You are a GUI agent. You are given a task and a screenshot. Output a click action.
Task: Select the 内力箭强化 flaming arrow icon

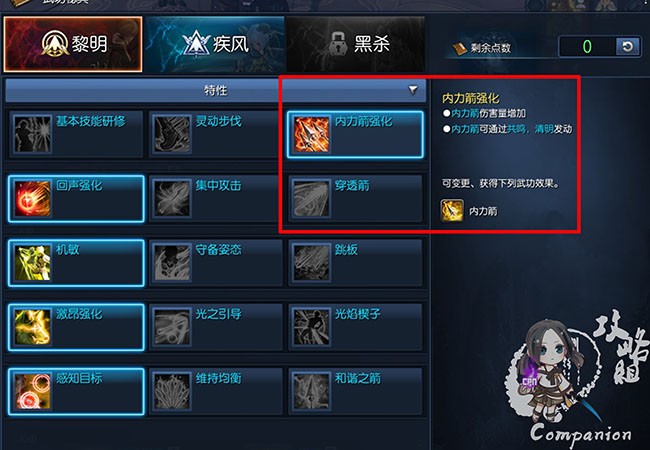click(311, 134)
